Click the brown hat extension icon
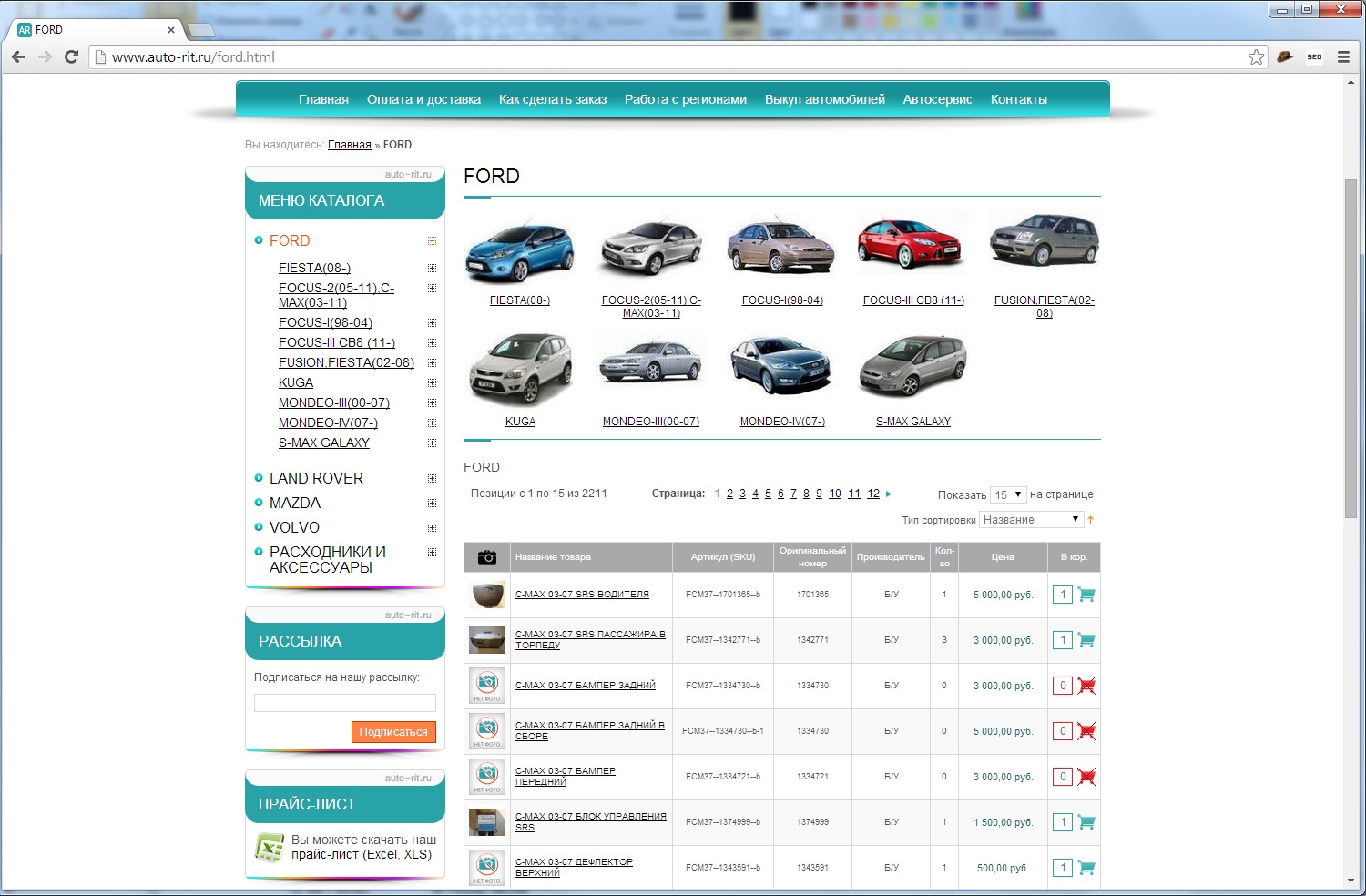Image resolution: width=1366 pixels, height=896 pixels. [x=1285, y=56]
